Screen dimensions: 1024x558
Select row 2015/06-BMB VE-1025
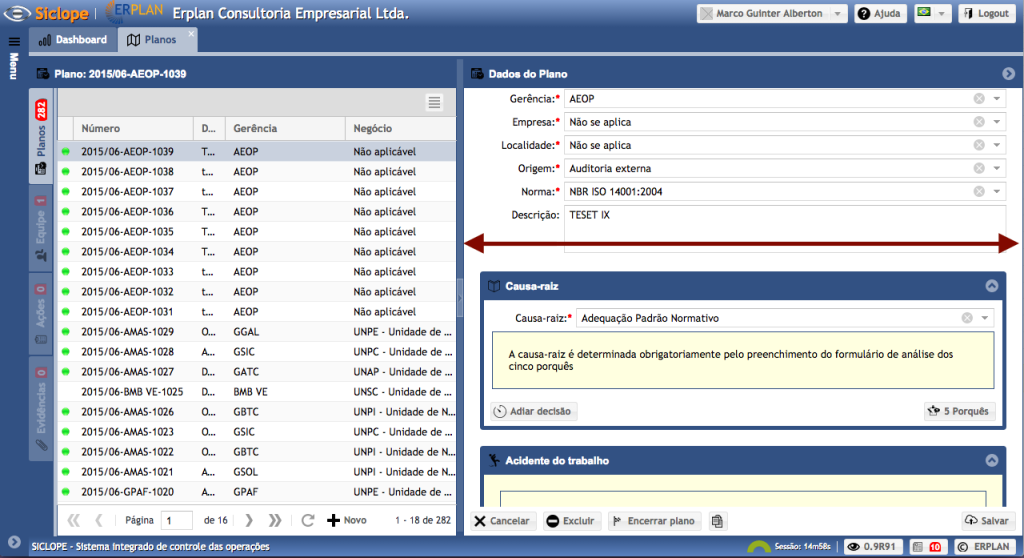point(257,392)
